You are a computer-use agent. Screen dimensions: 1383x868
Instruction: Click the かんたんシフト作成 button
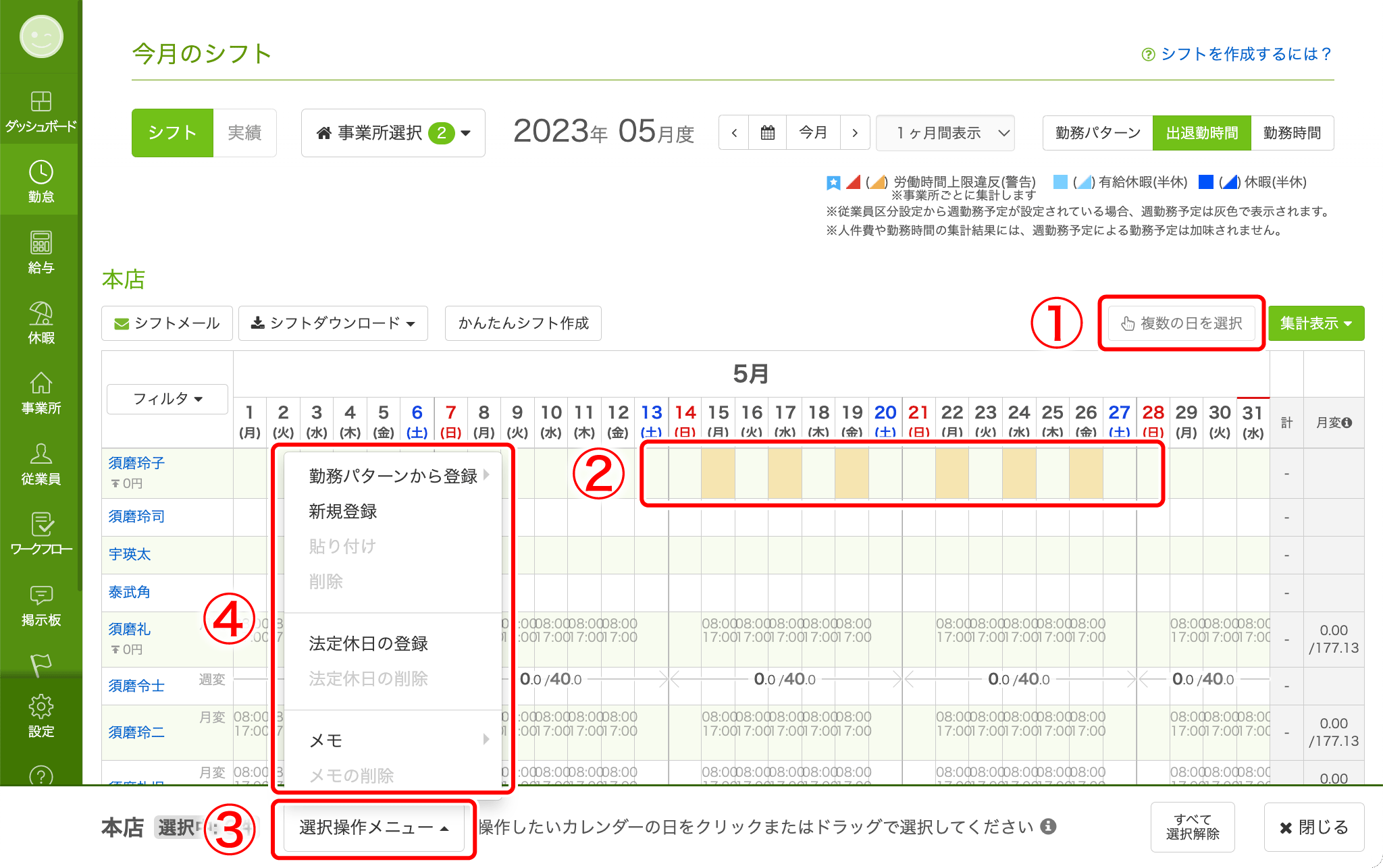(523, 323)
